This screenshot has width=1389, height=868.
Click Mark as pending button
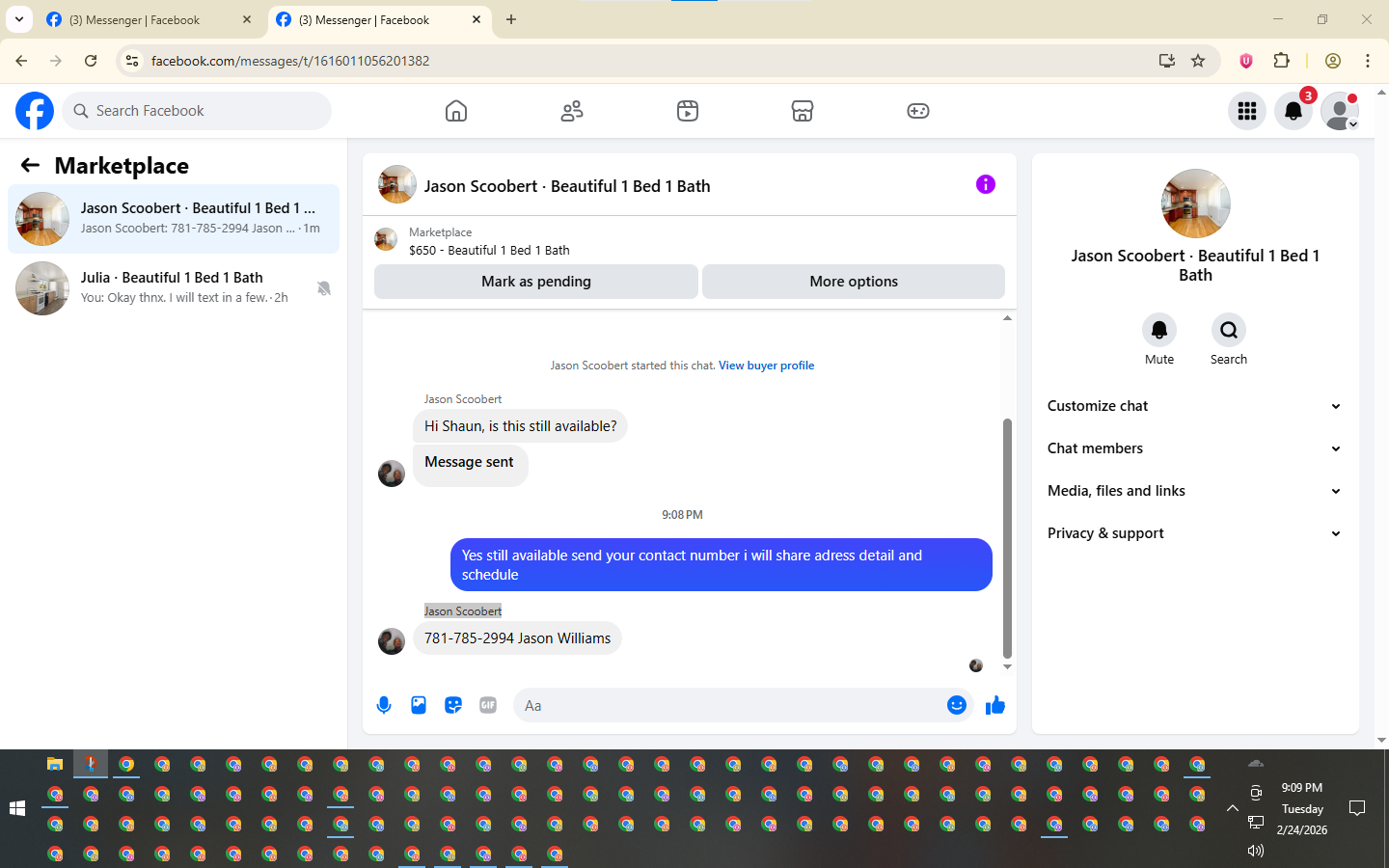[x=536, y=282]
